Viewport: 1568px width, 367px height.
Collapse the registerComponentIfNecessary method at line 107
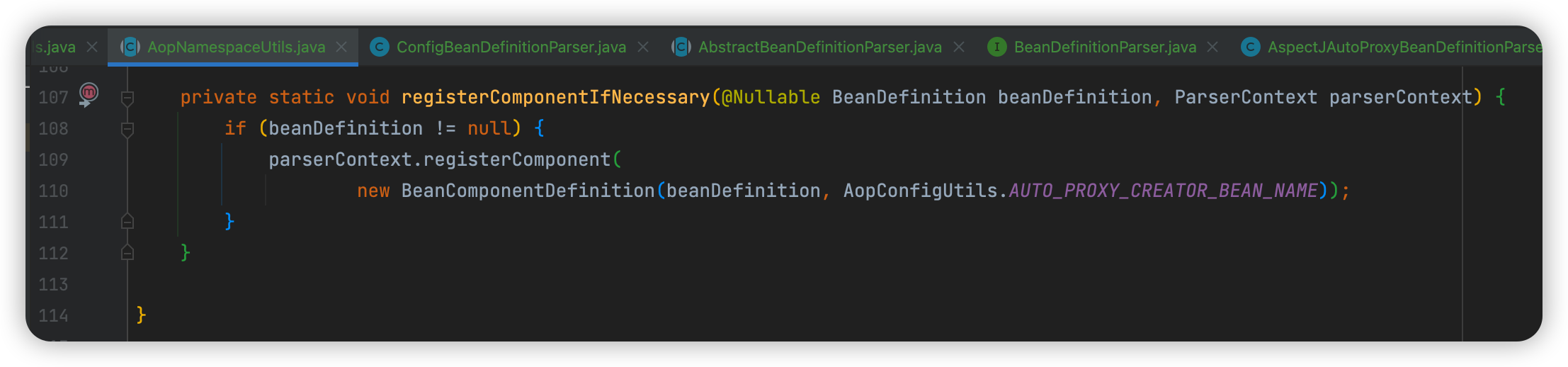(127, 98)
